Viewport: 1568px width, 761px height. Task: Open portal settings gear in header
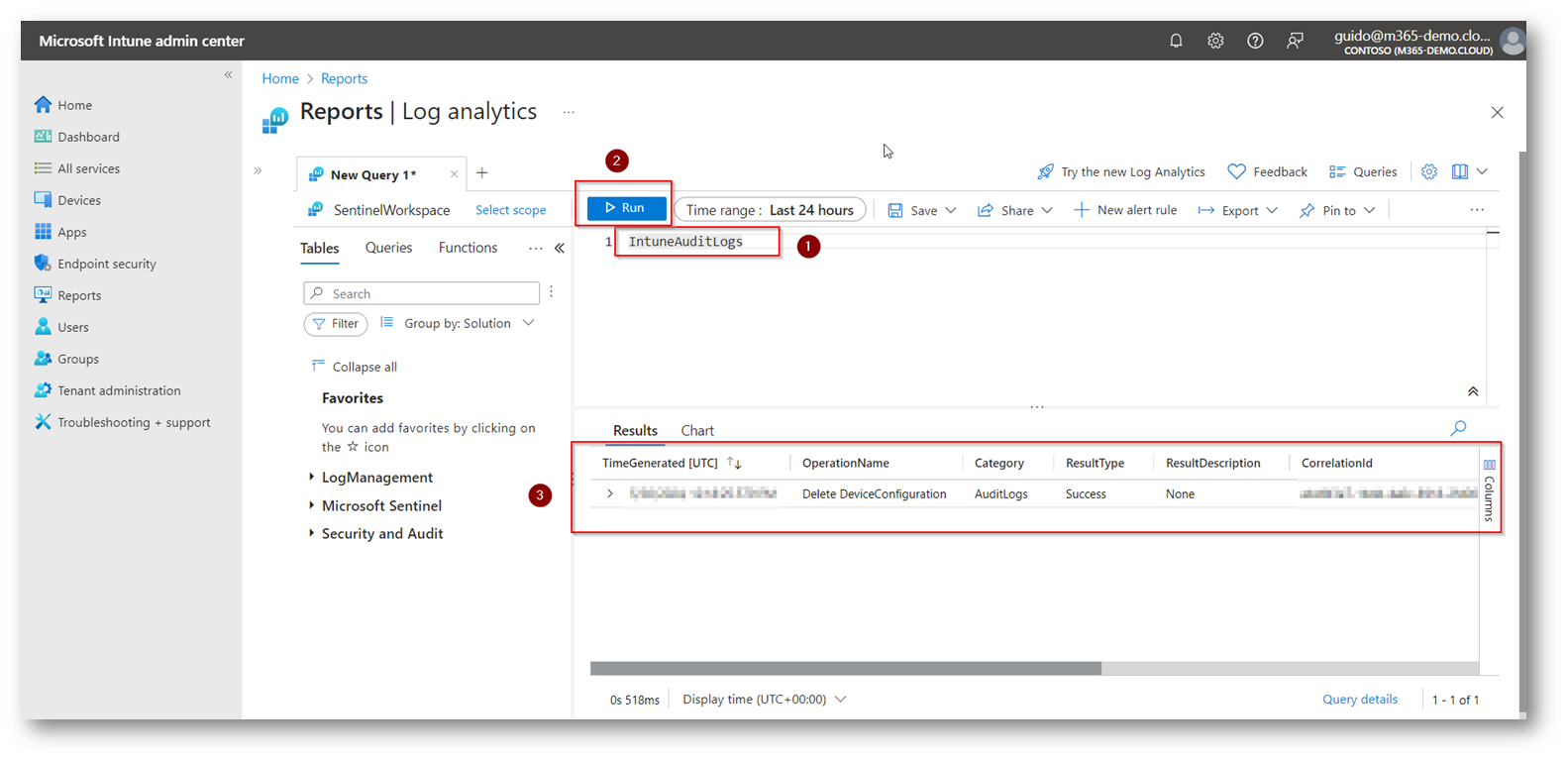tap(1215, 41)
